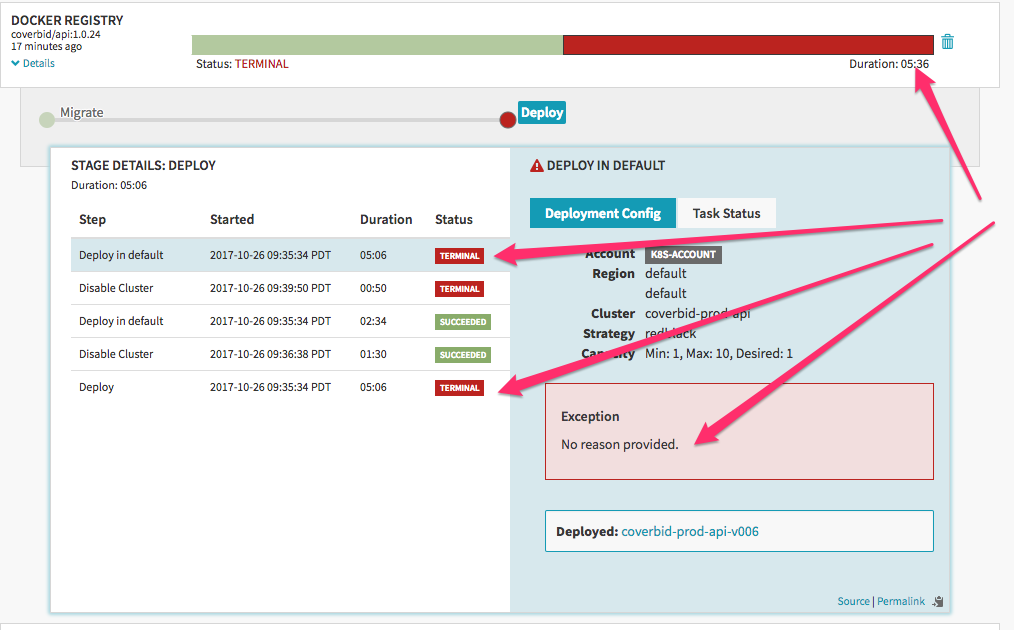The width and height of the screenshot is (1014, 630).
Task: Click the copy permalink icon next to Permalink
Action: [936, 601]
